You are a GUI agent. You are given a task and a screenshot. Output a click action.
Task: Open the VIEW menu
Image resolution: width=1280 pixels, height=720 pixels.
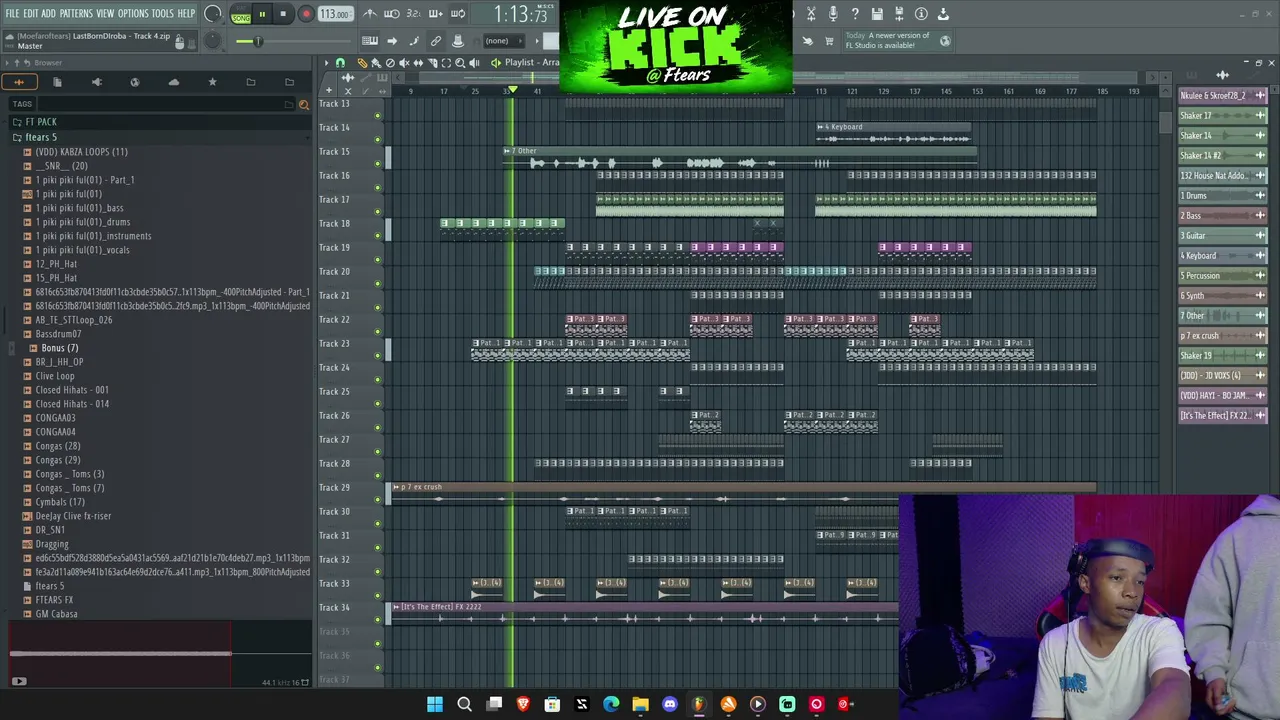[x=105, y=14]
